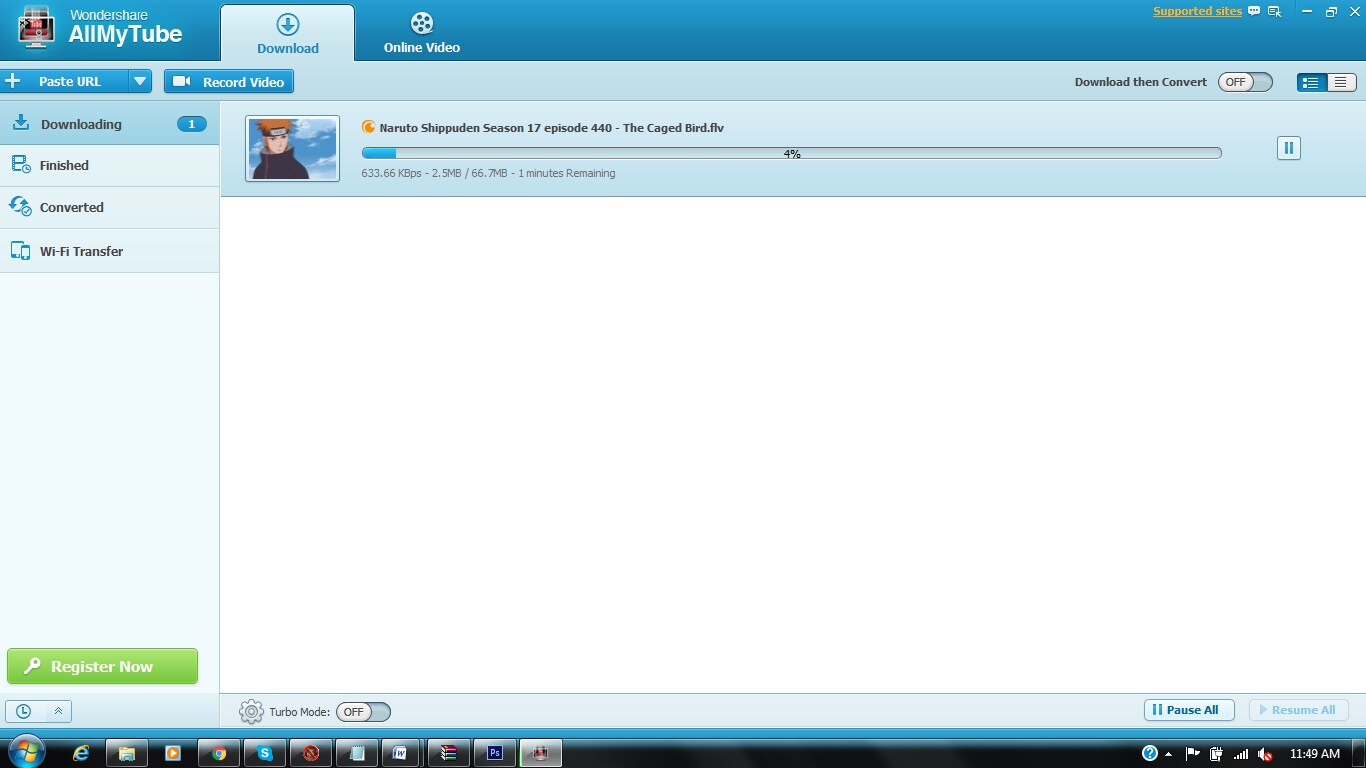Switch to detailed list view

(x=1311, y=82)
